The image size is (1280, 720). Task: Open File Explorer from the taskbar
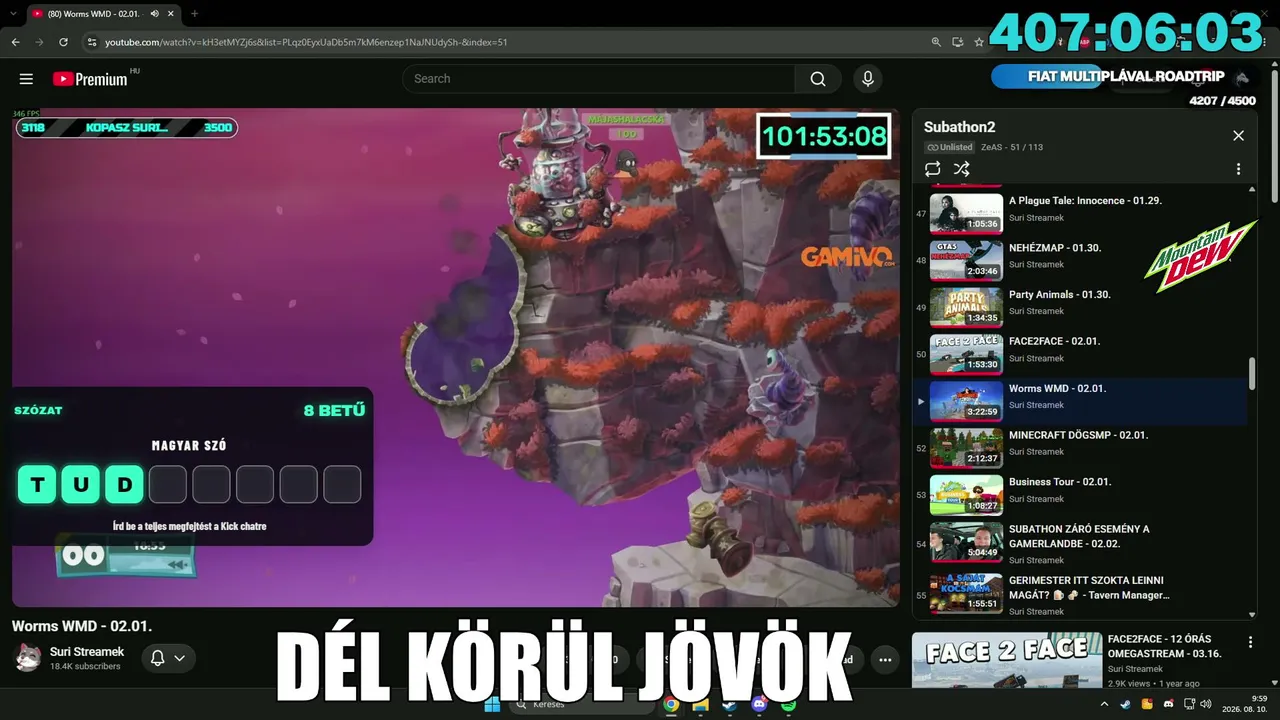[701, 704]
